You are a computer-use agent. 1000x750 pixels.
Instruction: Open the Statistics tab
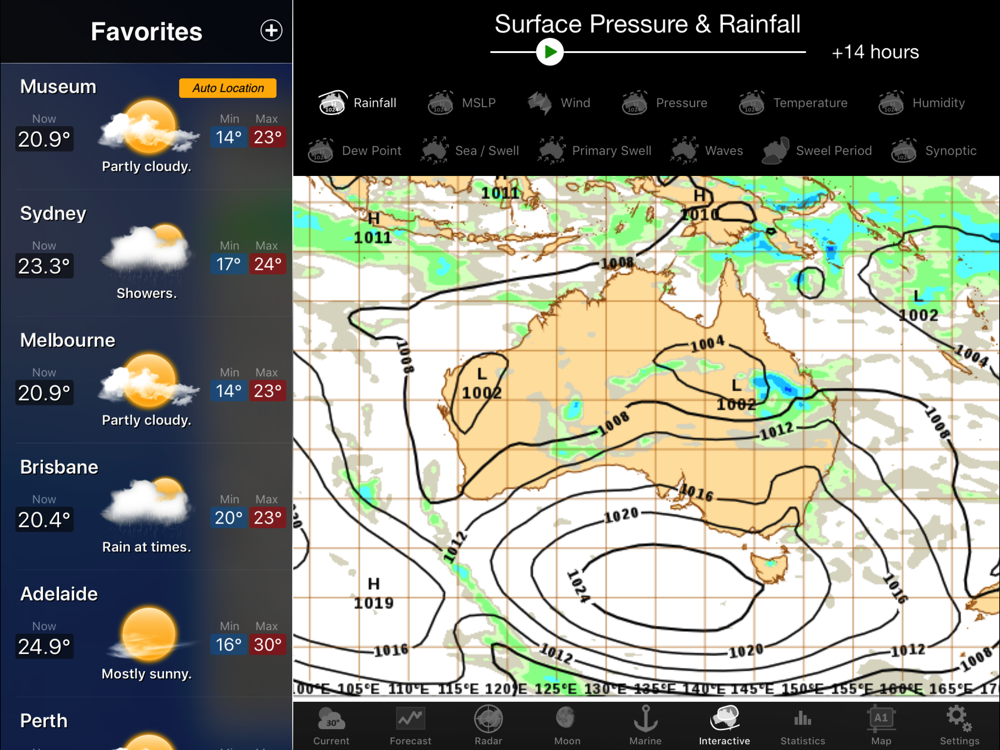(802, 726)
